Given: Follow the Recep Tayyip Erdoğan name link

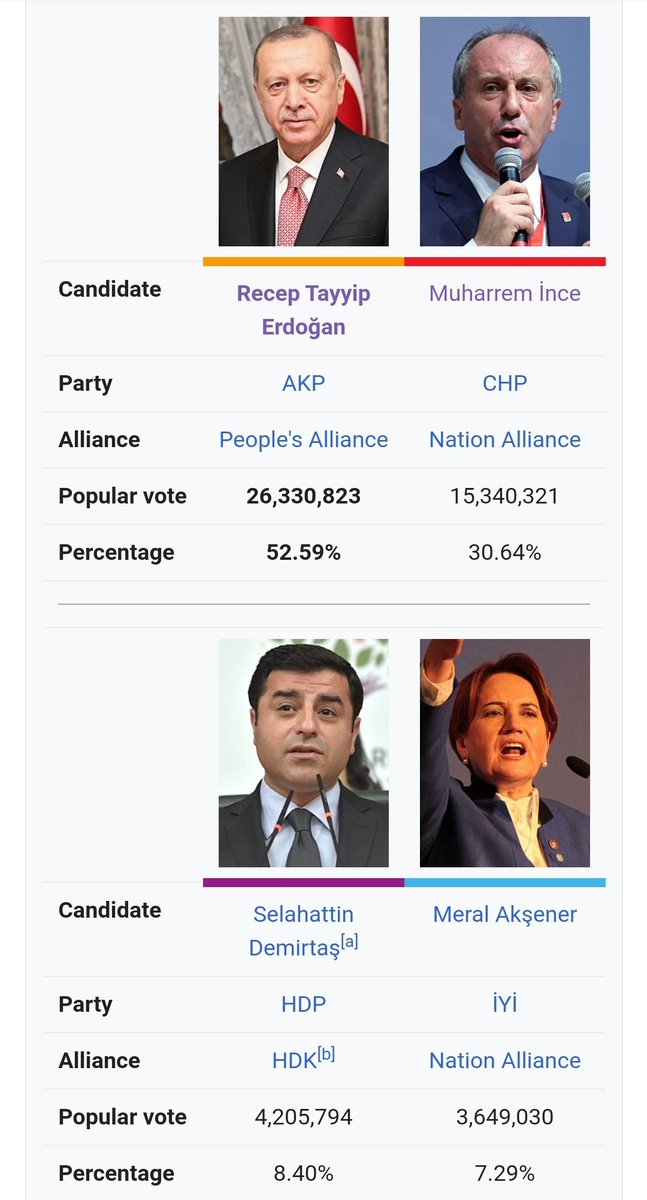Looking at the screenshot, I should click(303, 310).
